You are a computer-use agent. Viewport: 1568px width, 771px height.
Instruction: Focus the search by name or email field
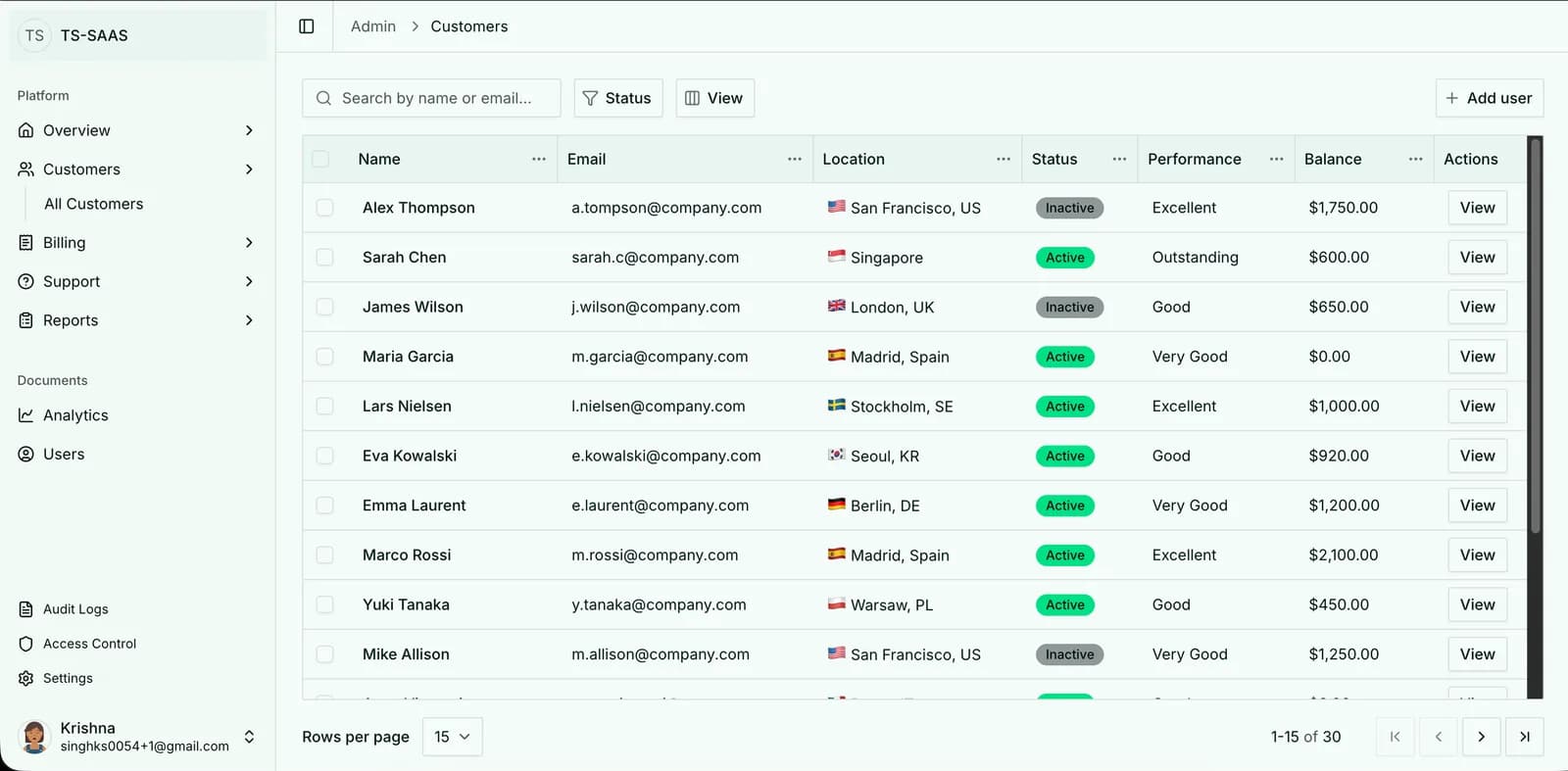(431, 98)
